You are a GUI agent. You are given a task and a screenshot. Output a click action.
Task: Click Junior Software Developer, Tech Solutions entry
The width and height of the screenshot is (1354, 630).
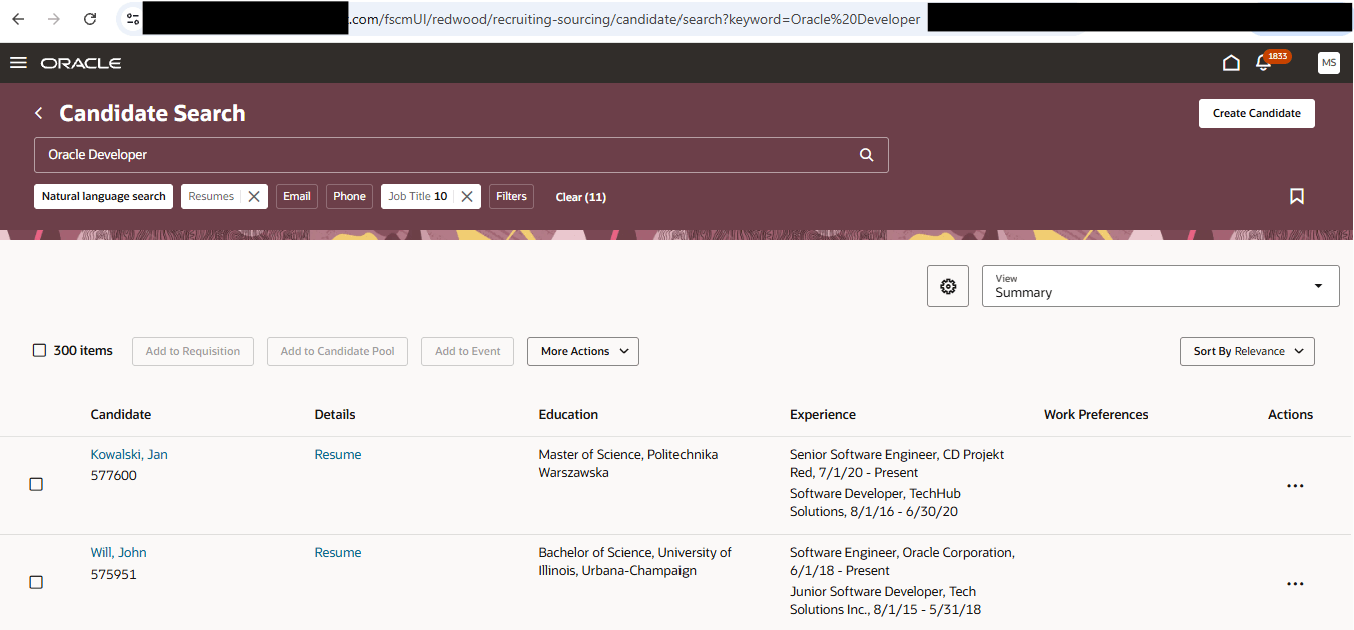(x=887, y=600)
